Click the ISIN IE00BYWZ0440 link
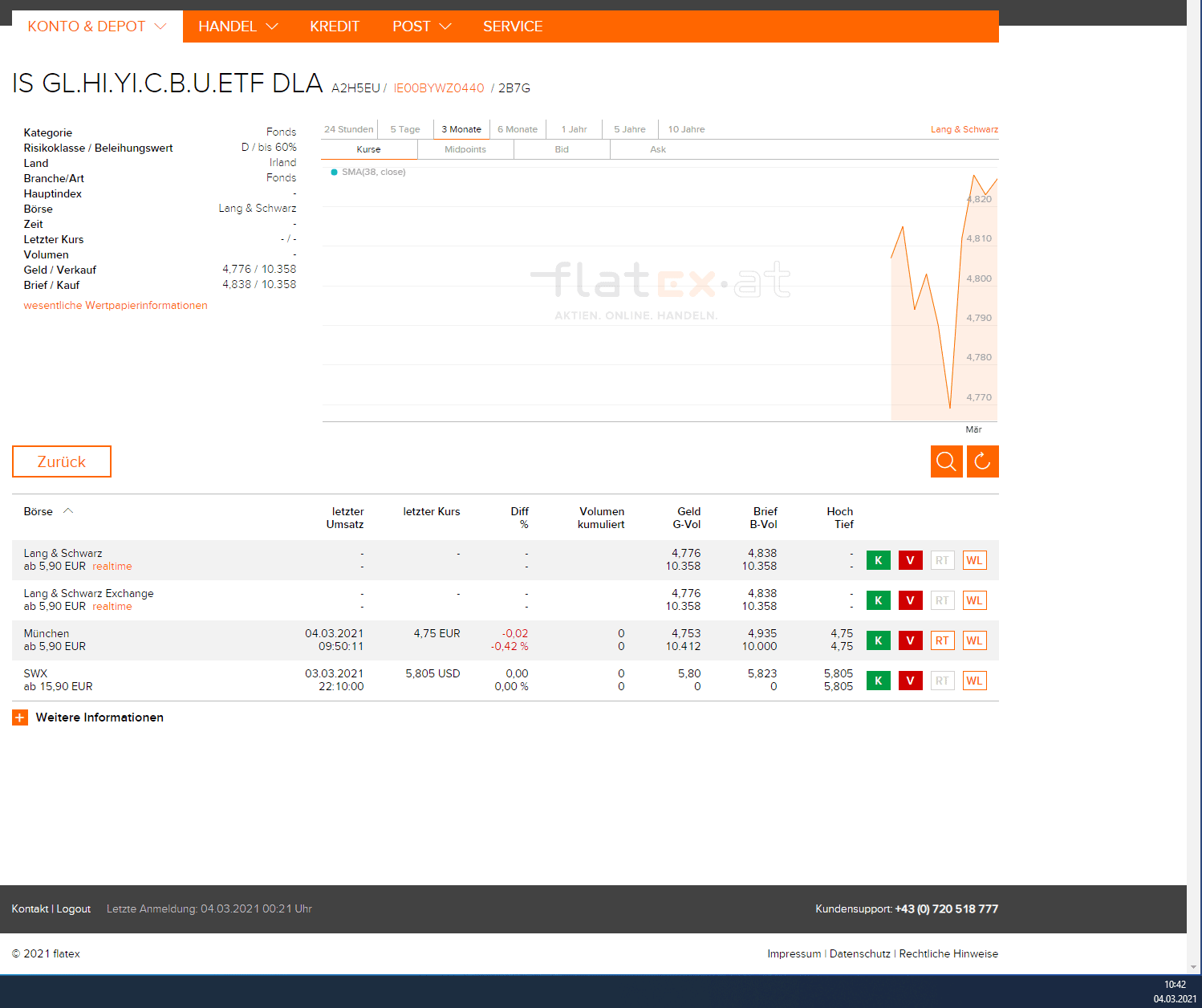1202x1008 pixels. click(x=439, y=88)
